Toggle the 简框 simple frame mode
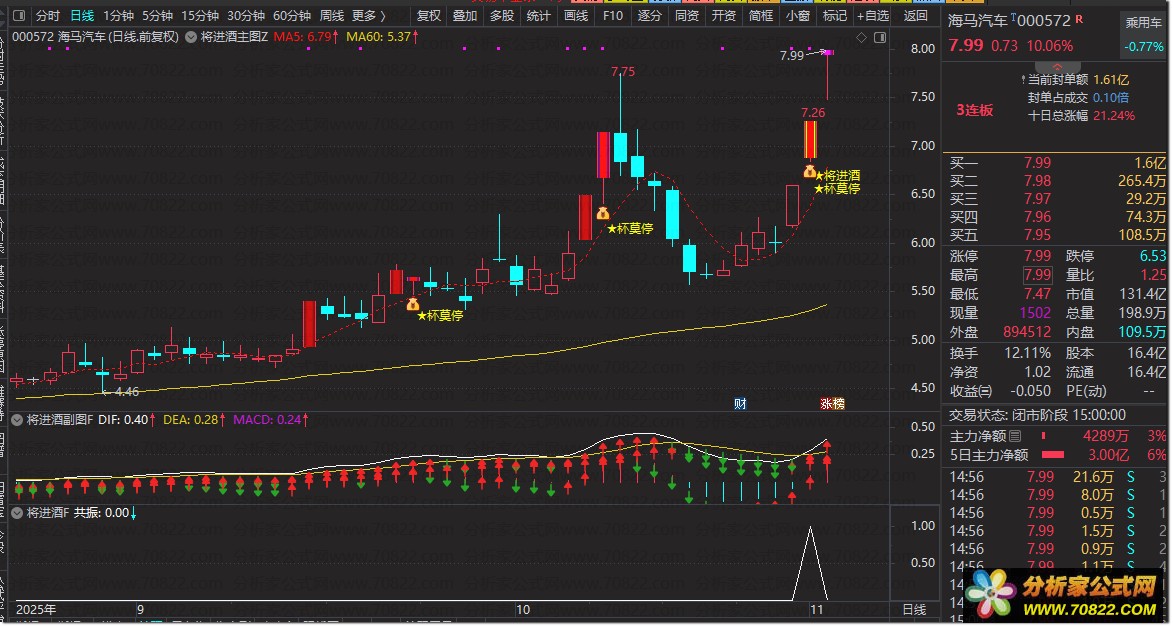Image resolution: width=1173 pixels, height=626 pixels. click(x=760, y=16)
